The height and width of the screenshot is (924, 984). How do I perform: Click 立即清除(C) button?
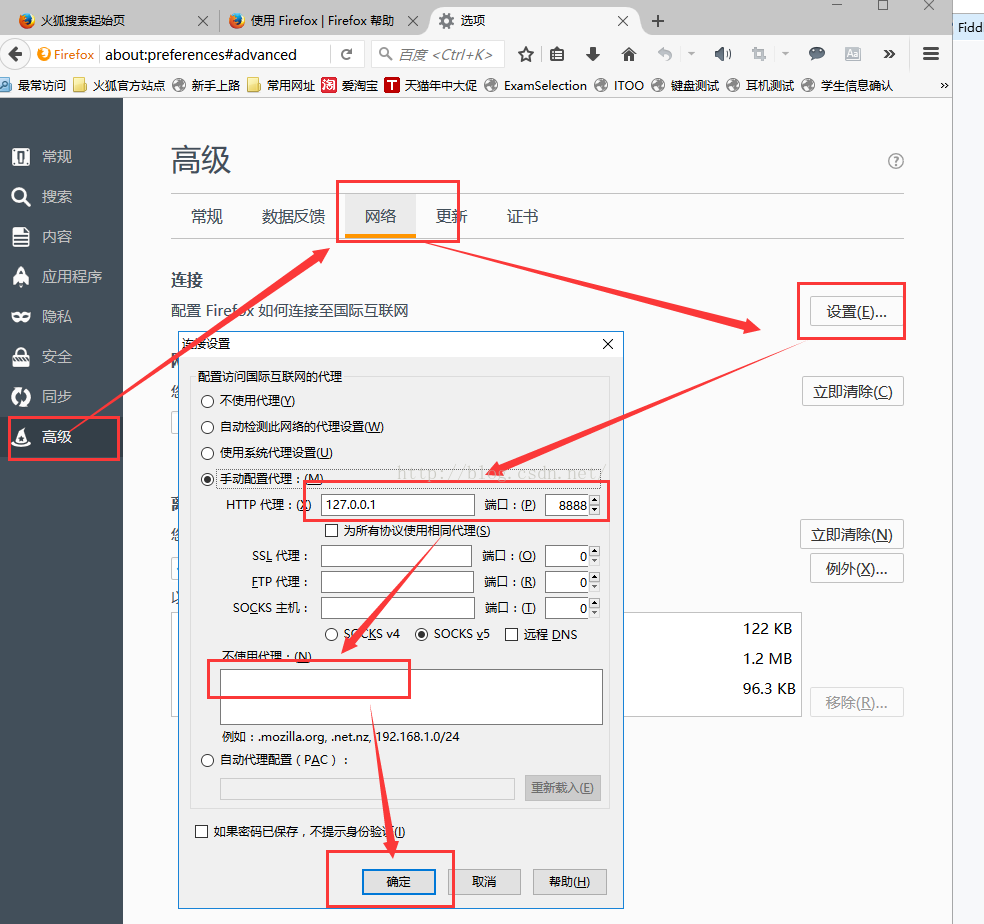[852, 392]
